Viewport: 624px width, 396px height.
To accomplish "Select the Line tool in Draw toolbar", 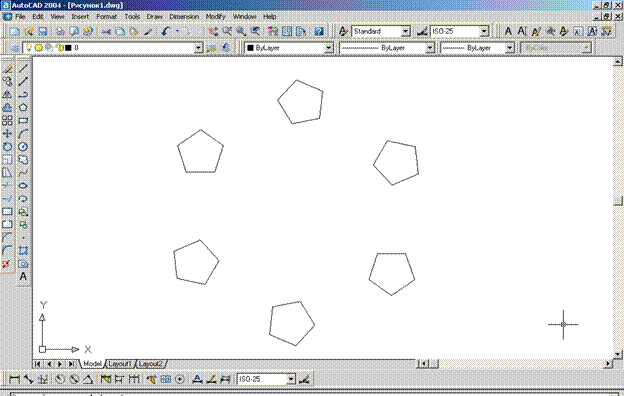I will coord(23,68).
